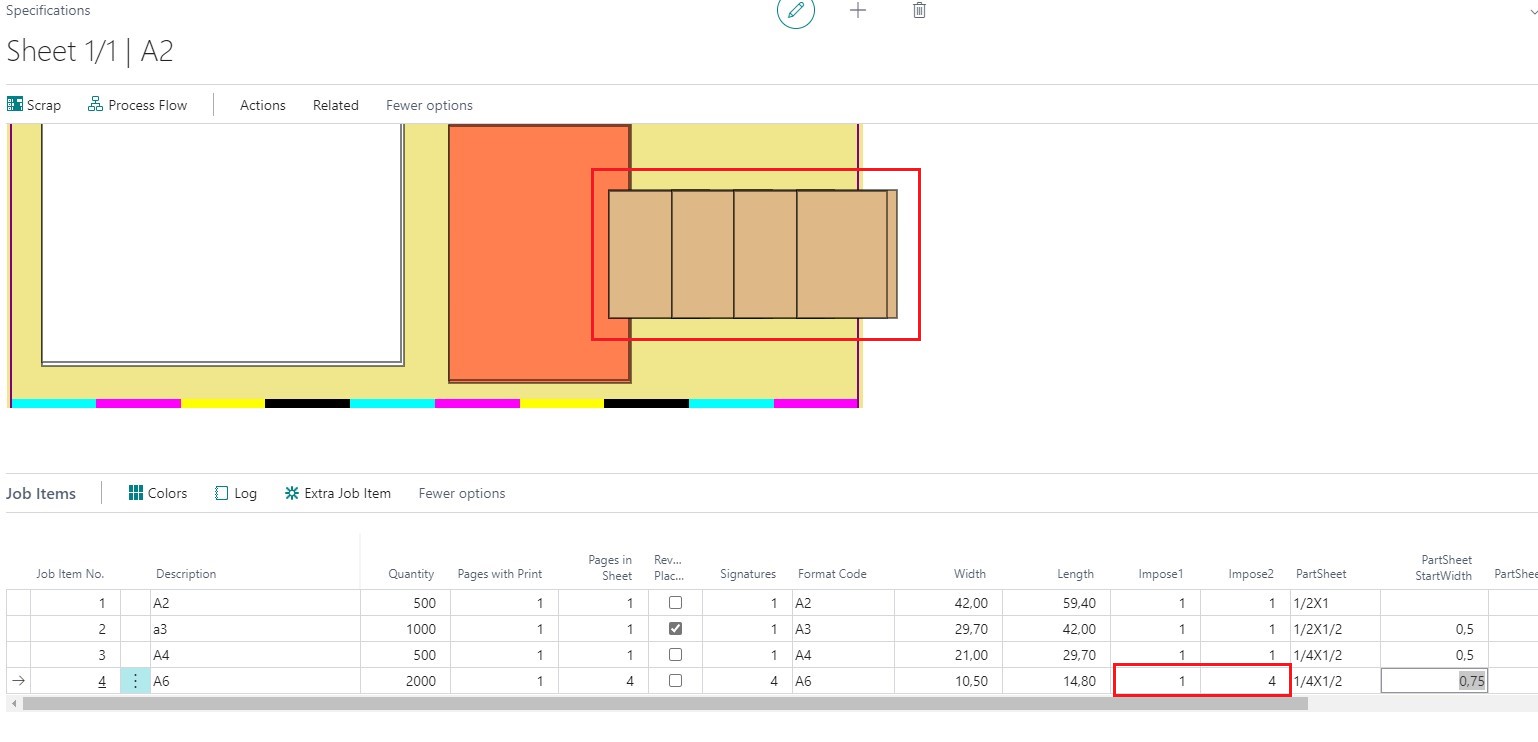
Task: Open the Related menu
Action: click(335, 104)
